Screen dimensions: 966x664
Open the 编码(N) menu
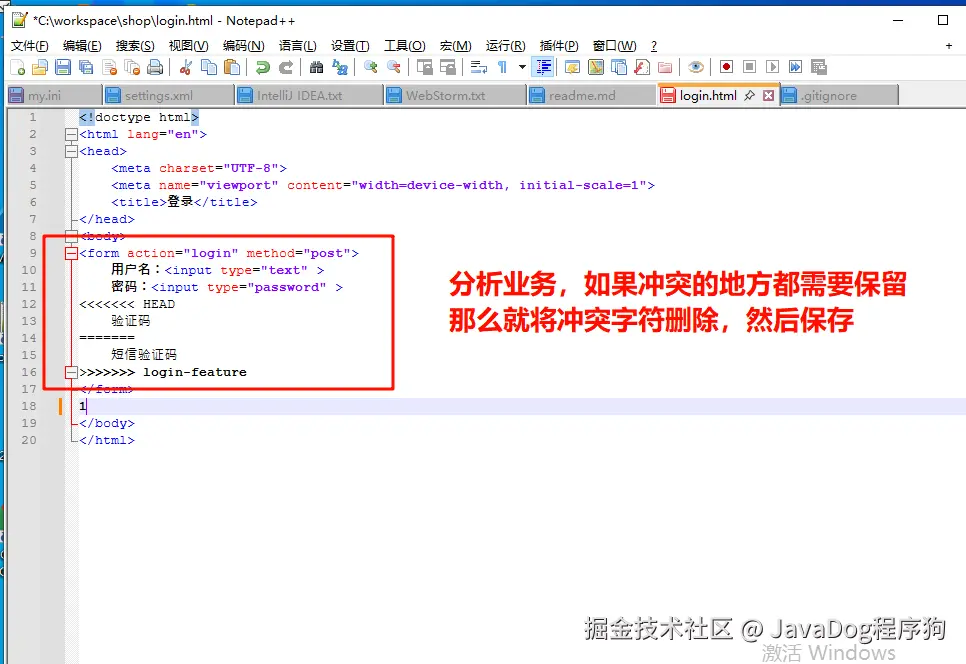(243, 46)
